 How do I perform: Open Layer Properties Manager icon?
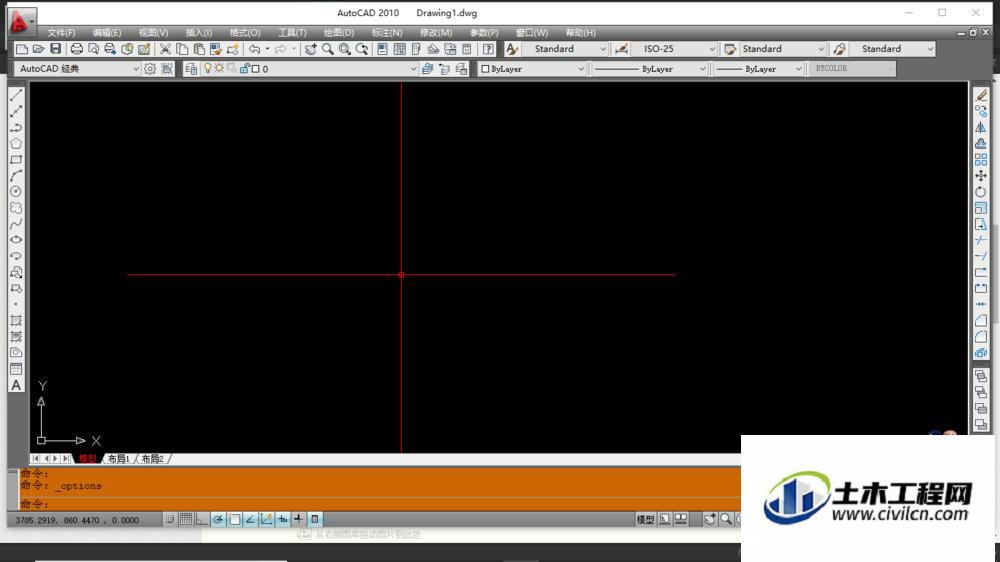pyautogui.click(x=191, y=69)
